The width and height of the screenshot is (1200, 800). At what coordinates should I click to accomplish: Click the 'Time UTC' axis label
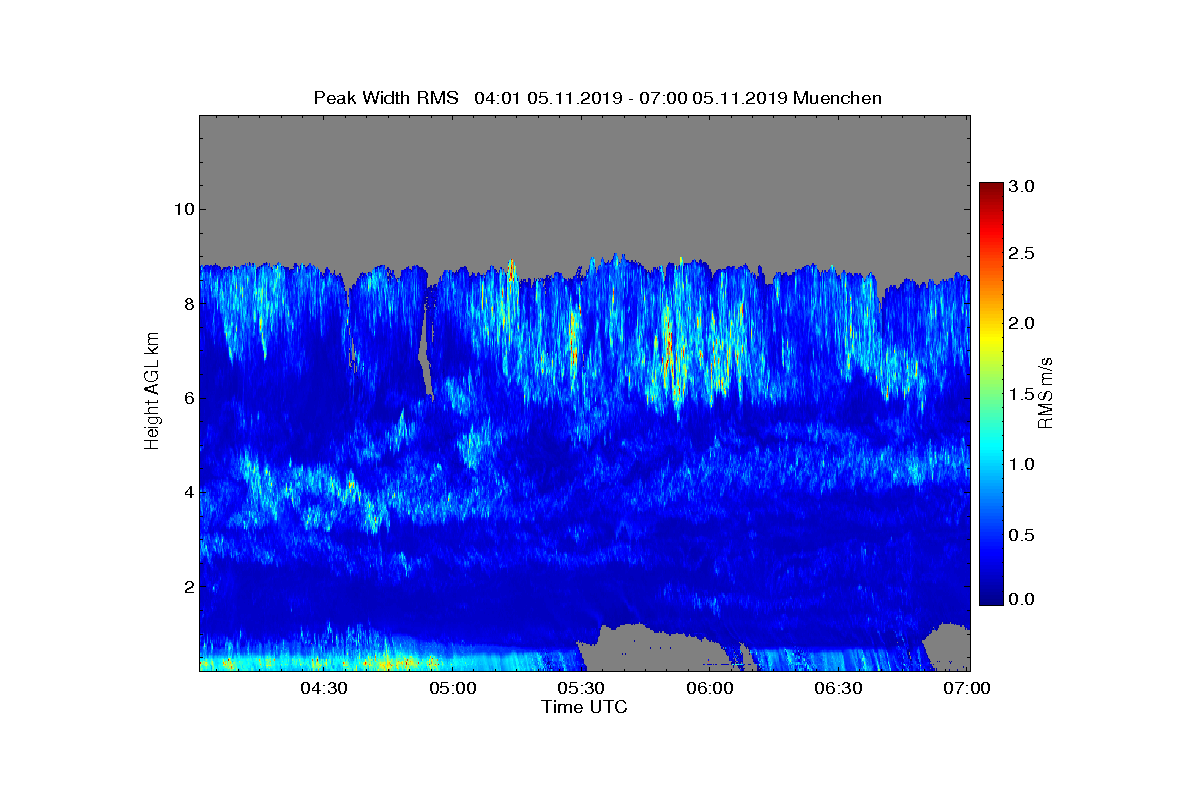pyautogui.click(x=585, y=707)
